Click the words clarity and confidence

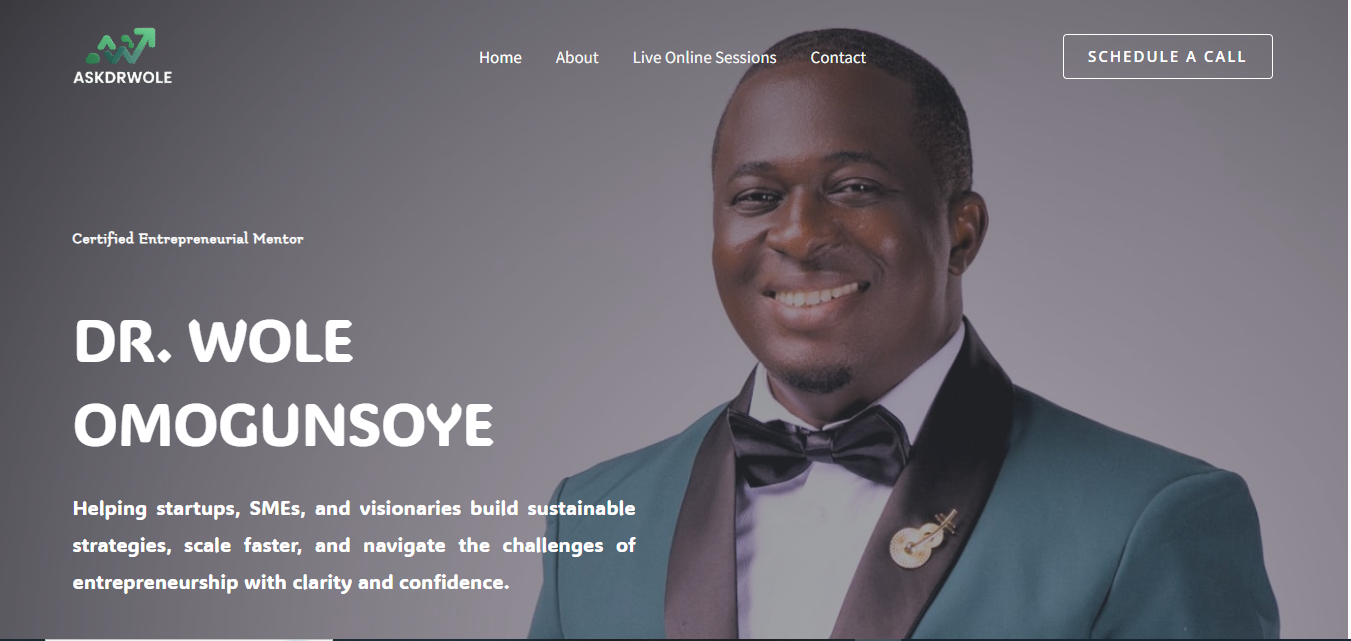(400, 582)
